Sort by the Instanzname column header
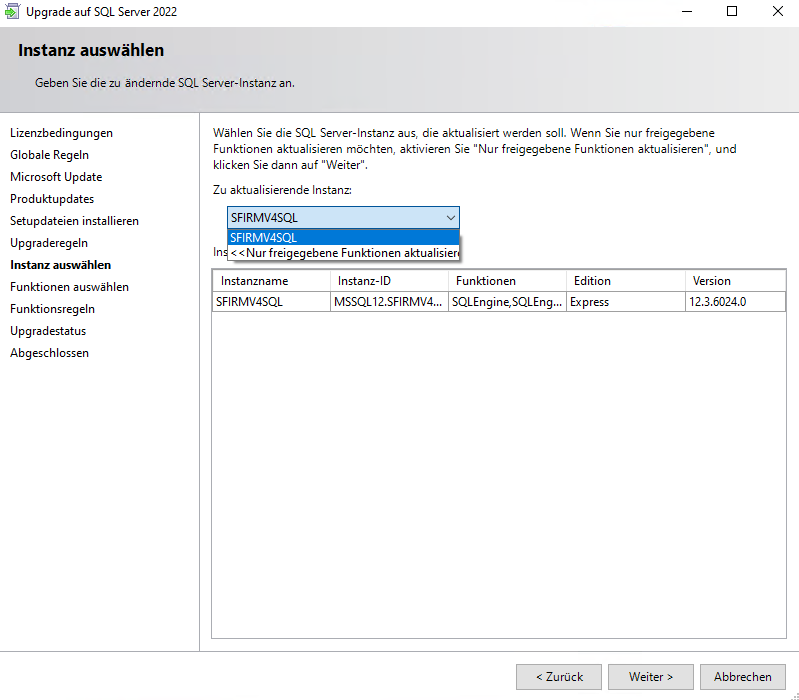The width and height of the screenshot is (799, 700). 272,281
